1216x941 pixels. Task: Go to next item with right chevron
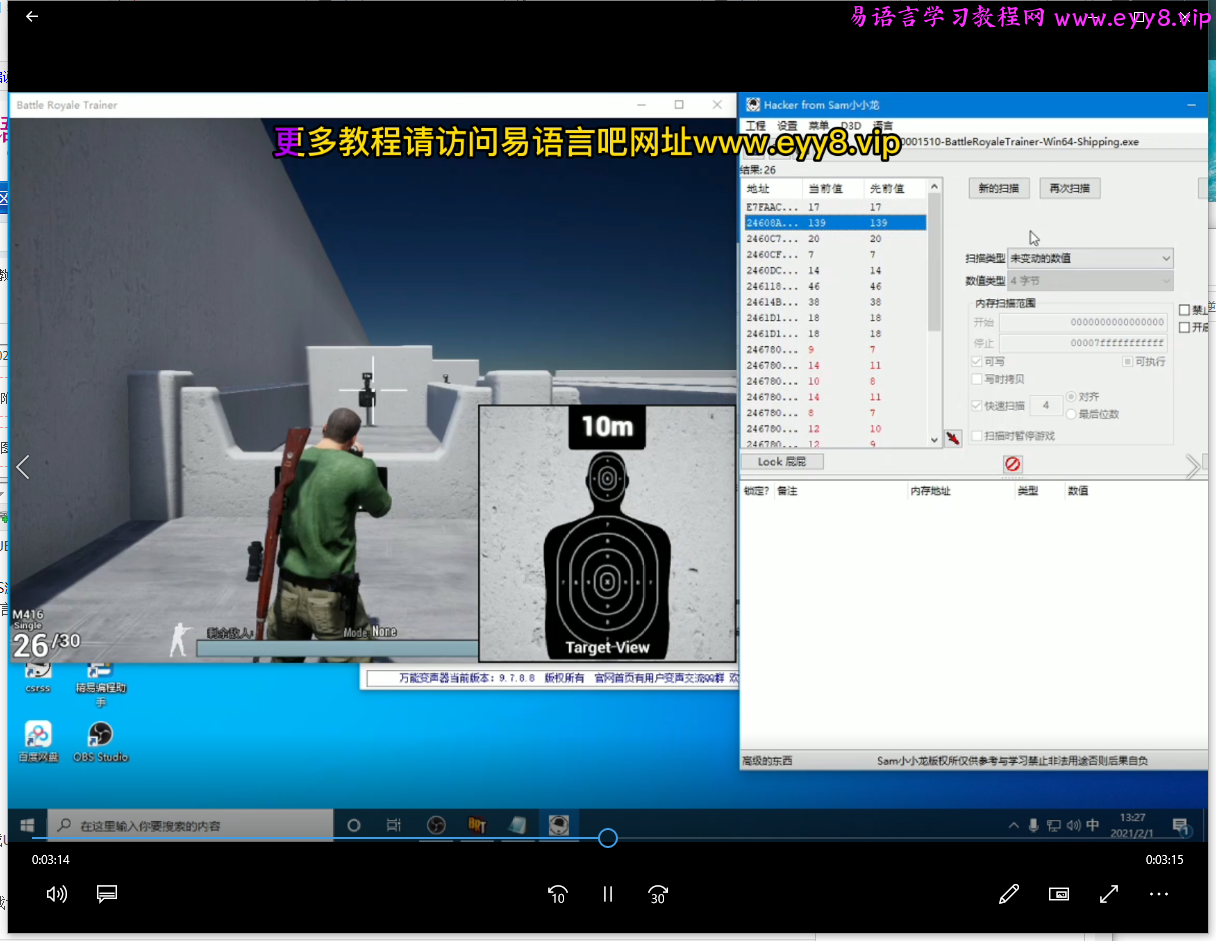click(1192, 466)
